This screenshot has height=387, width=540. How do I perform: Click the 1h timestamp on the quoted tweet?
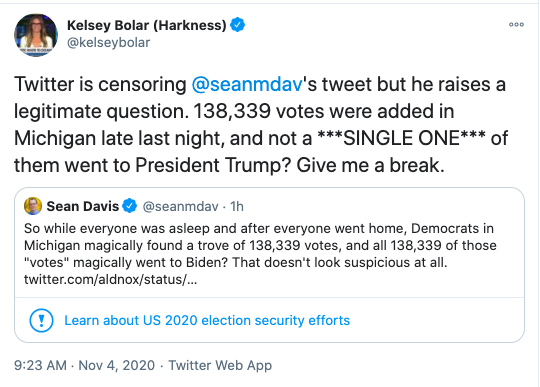[237, 206]
